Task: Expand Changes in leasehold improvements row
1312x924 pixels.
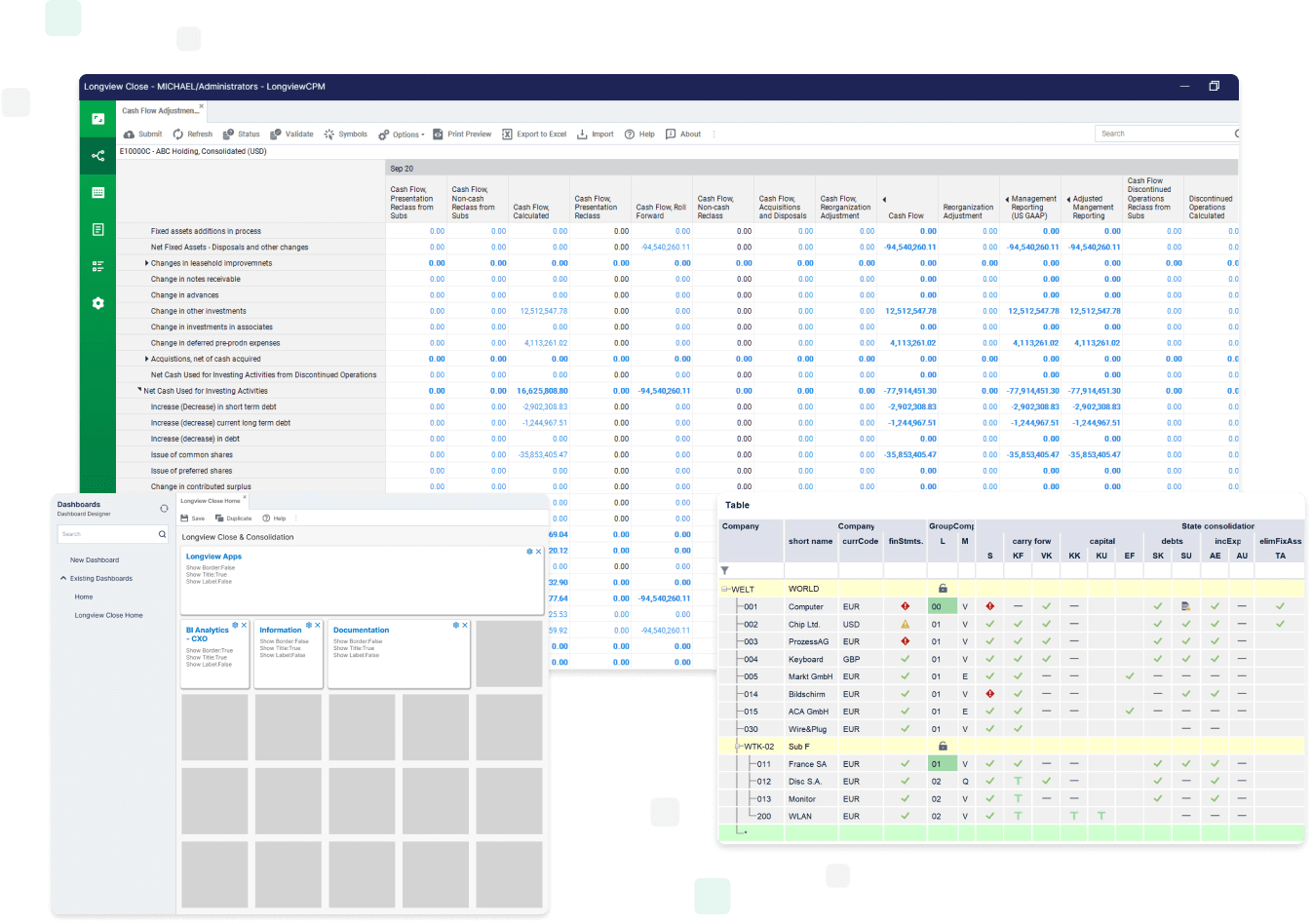Action: pyautogui.click(x=146, y=263)
